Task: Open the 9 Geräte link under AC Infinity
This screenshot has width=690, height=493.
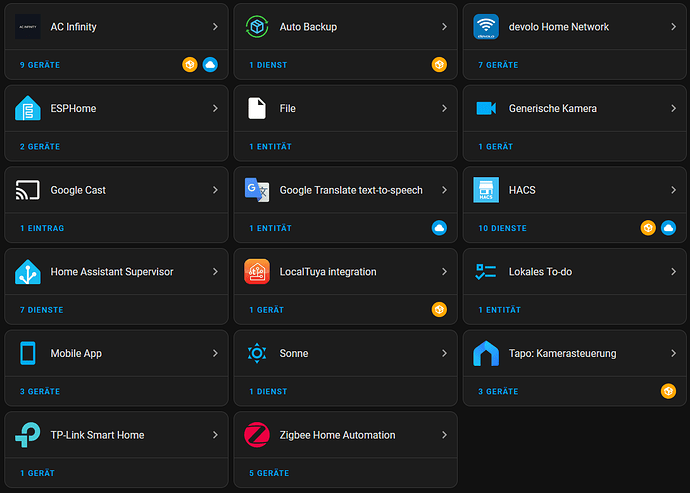Action: 40,65
